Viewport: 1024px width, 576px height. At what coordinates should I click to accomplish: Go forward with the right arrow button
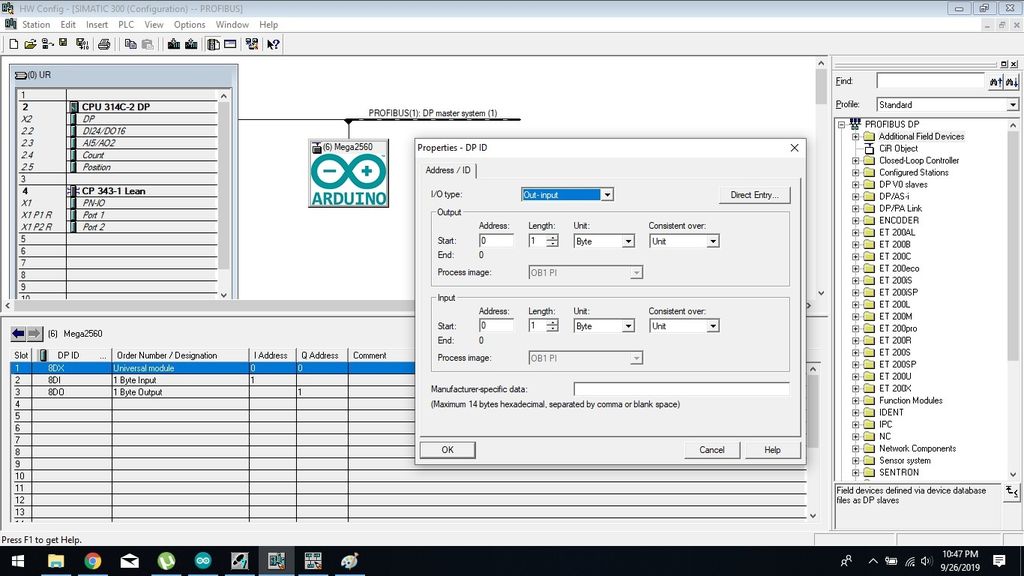(x=34, y=334)
